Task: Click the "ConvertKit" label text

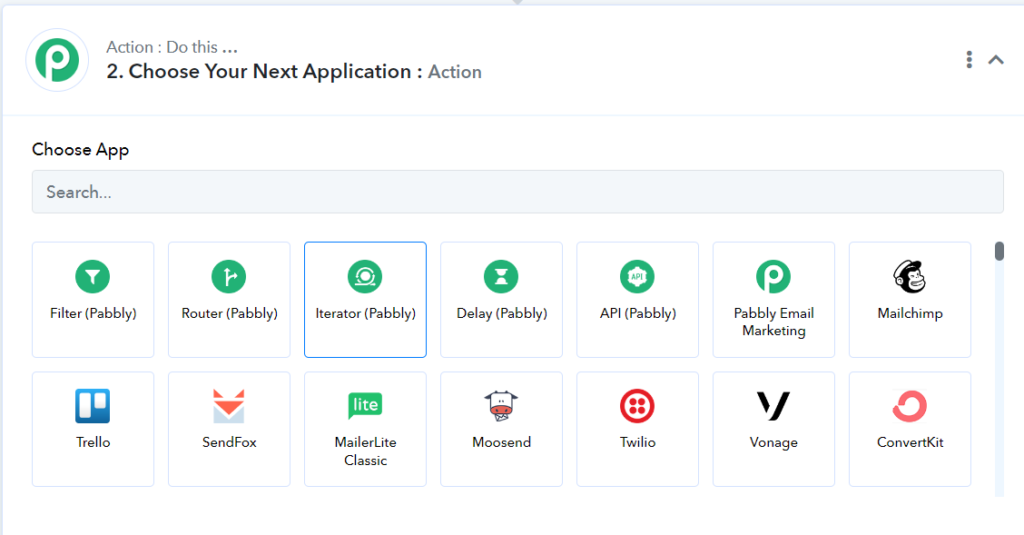Action: point(910,442)
